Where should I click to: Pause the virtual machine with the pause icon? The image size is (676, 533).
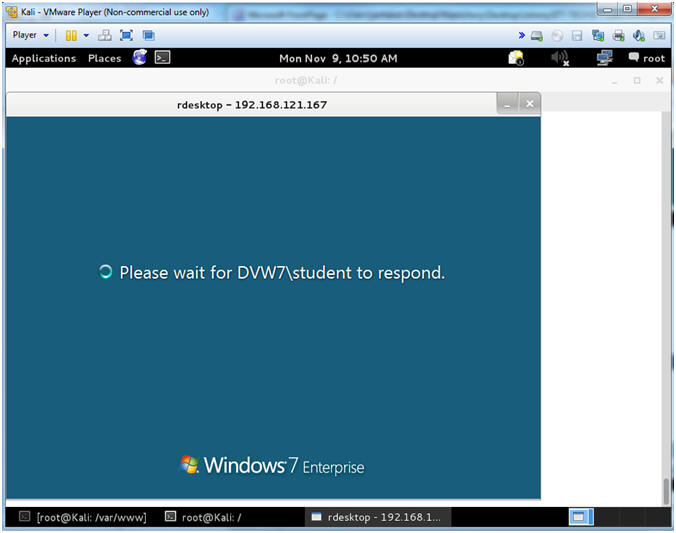coord(71,35)
